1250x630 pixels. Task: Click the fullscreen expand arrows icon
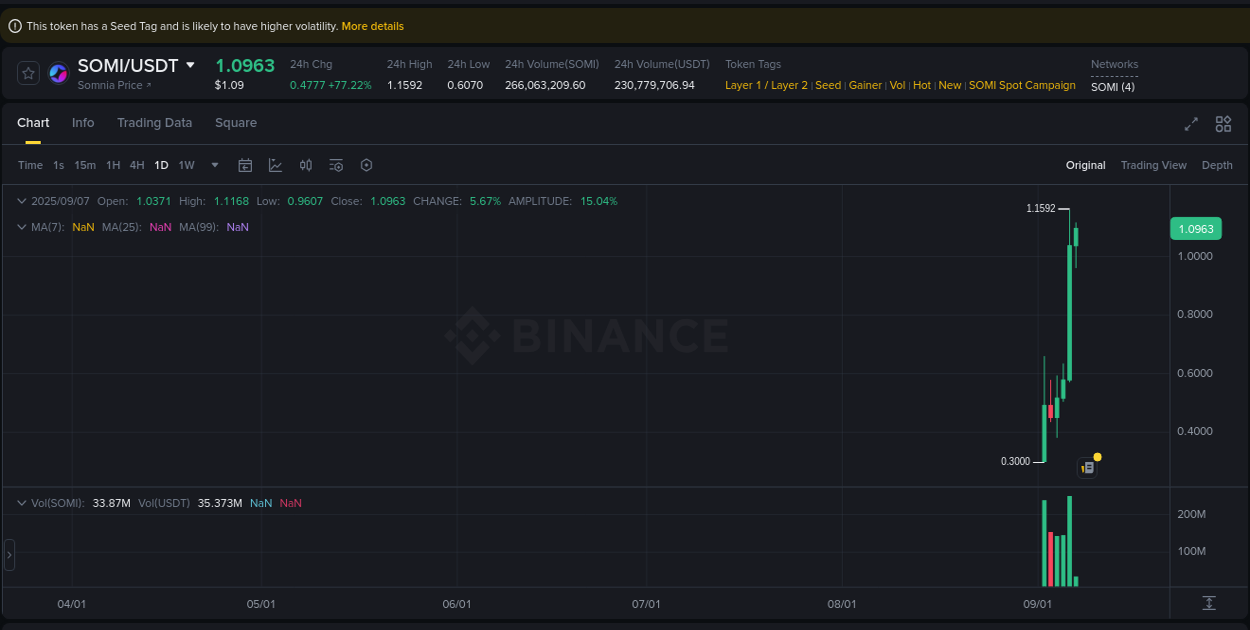pyautogui.click(x=1190, y=124)
